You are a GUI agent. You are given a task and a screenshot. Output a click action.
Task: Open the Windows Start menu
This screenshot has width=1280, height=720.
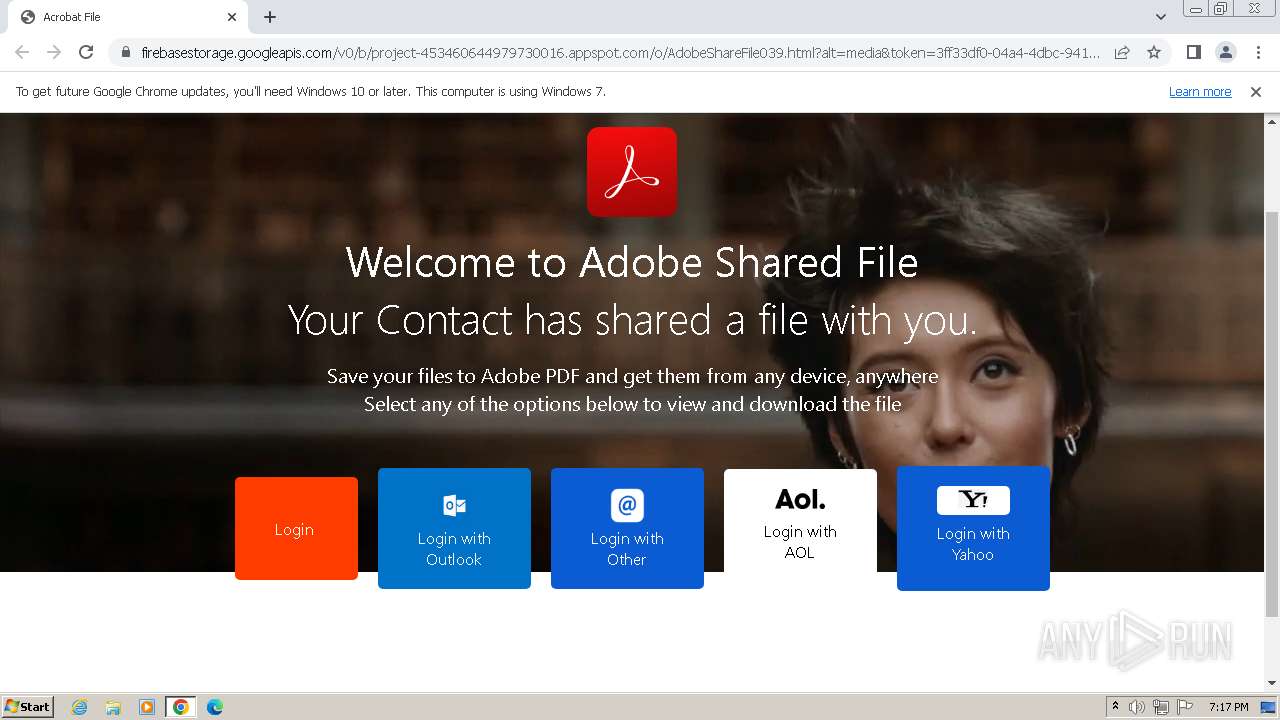pos(27,706)
